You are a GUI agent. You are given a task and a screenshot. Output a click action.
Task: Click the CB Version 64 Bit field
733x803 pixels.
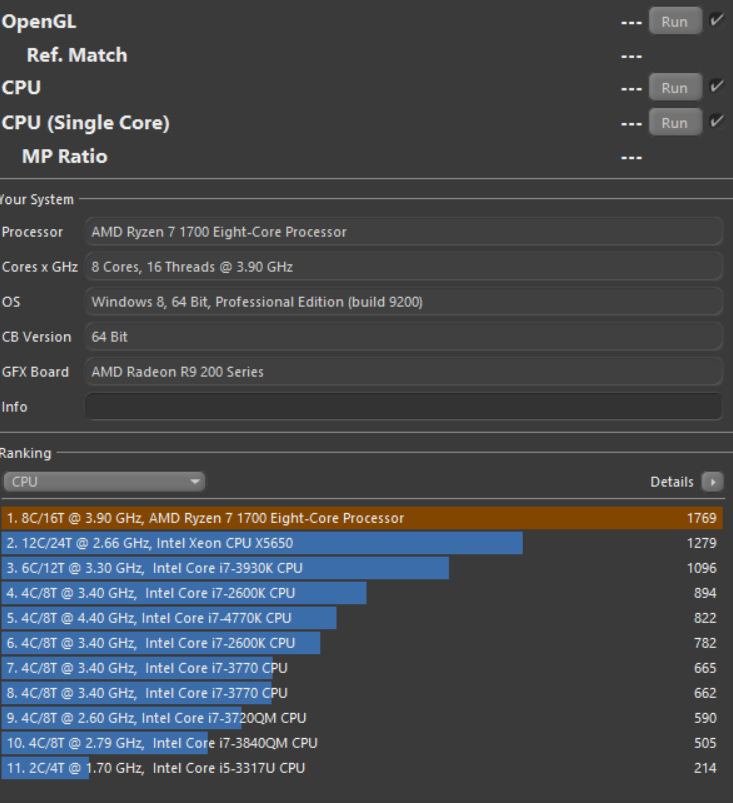coord(404,337)
